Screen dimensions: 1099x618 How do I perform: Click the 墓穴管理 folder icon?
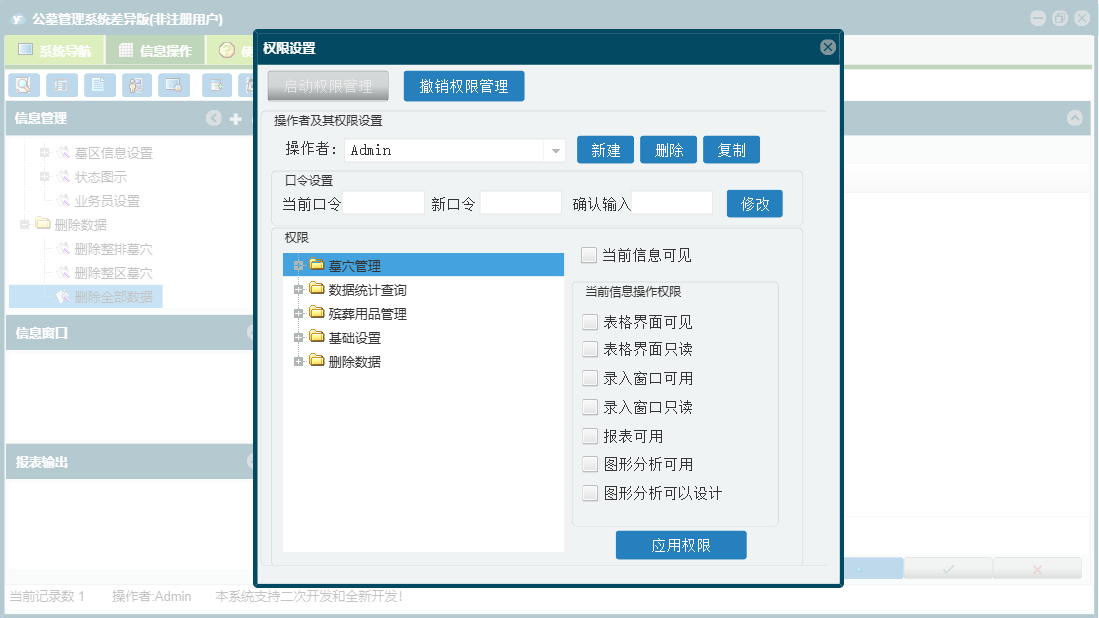[317, 265]
